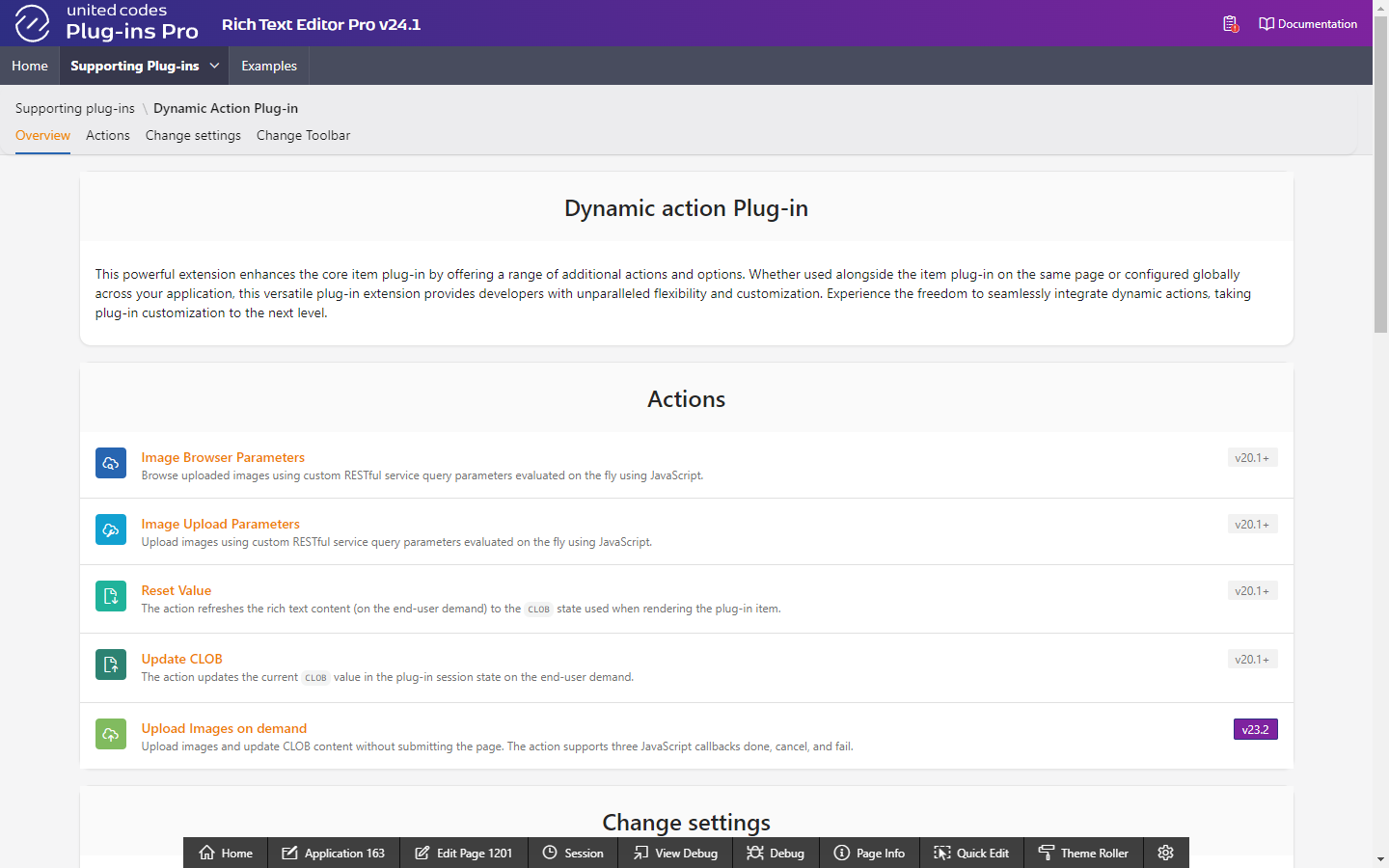The image size is (1389, 868).
Task: Click the scrollbar down arrow
Action: click(x=1380, y=859)
